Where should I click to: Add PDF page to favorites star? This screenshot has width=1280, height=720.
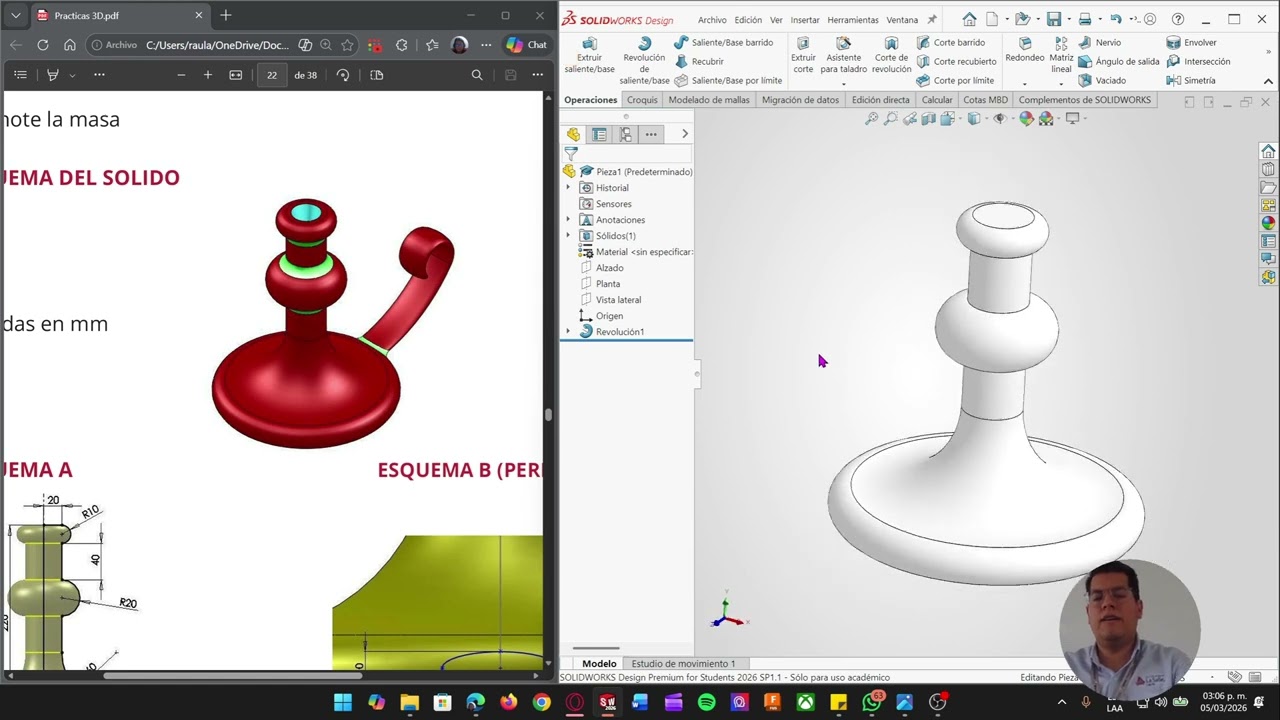(347, 45)
